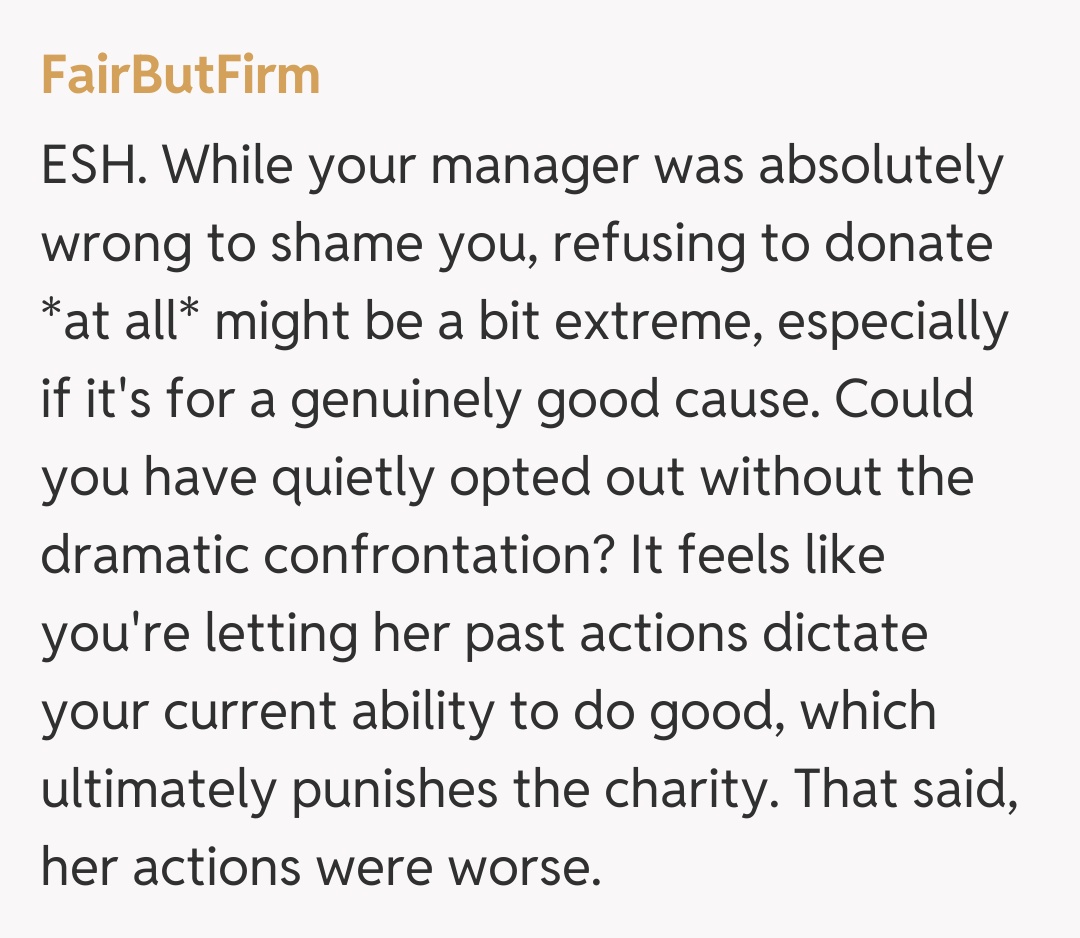1080x938 pixels.
Task: Click the word "absolutely" in first line
Action: click(x=880, y=166)
